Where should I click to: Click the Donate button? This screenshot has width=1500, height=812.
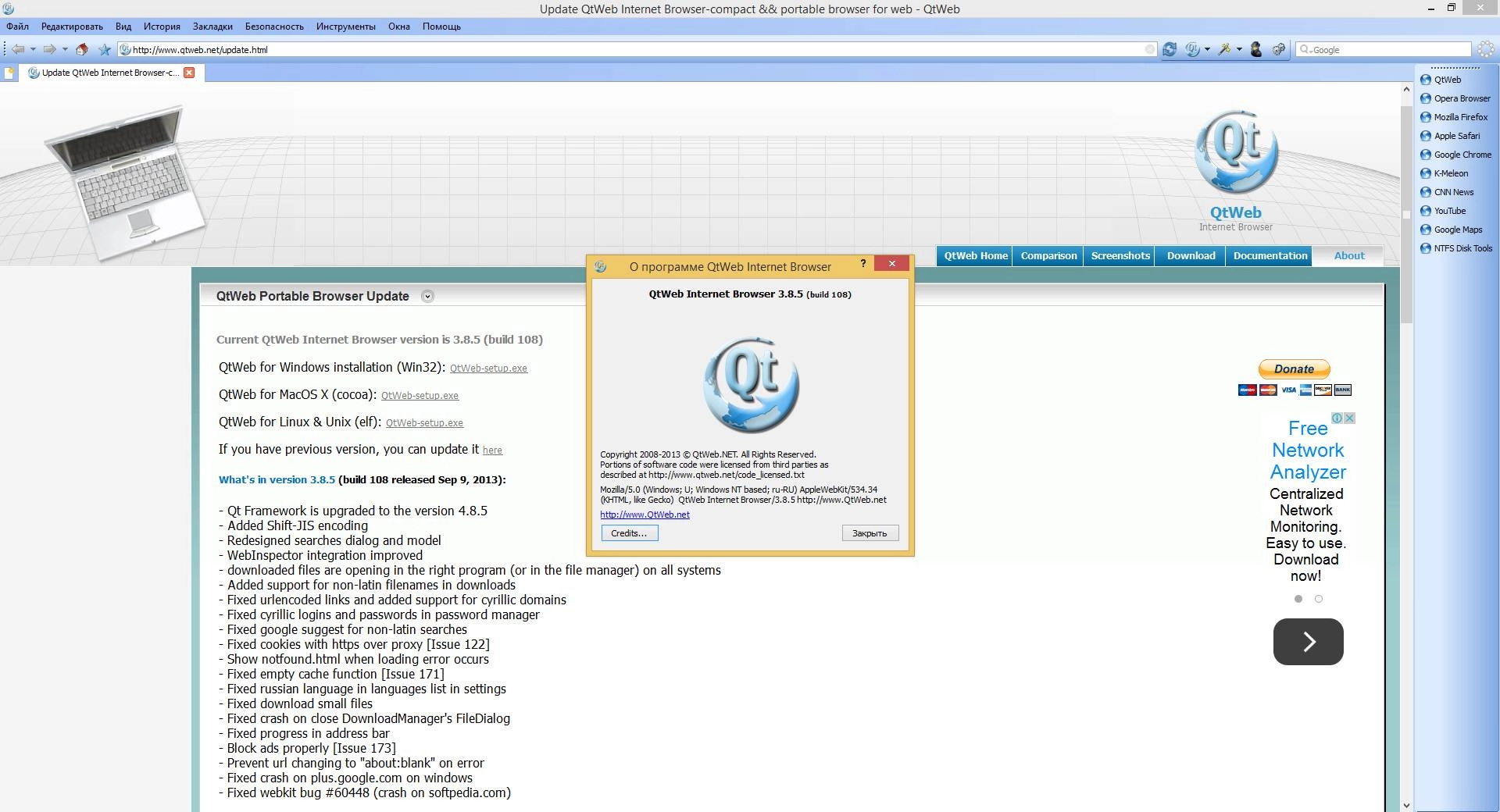pyautogui.click(x=1294, y=369)
